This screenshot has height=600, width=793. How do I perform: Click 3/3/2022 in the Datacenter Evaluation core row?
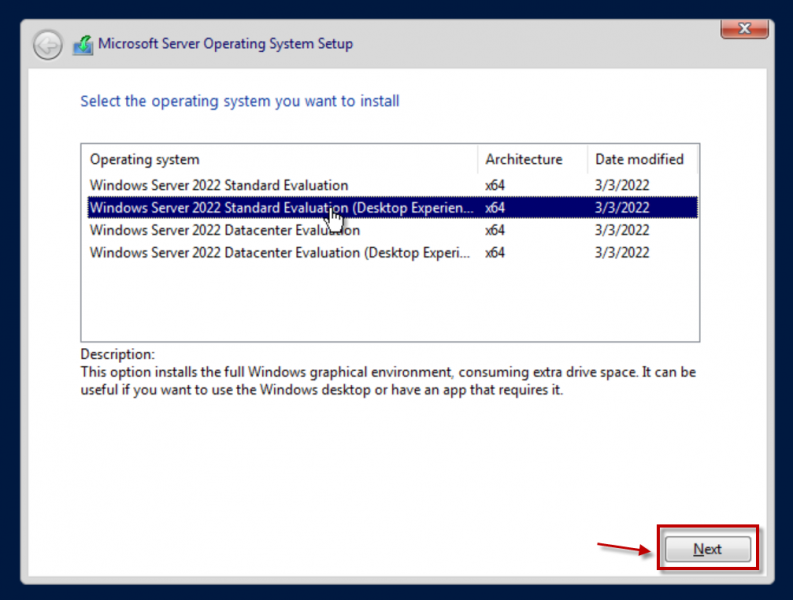(x=622, y=230)
